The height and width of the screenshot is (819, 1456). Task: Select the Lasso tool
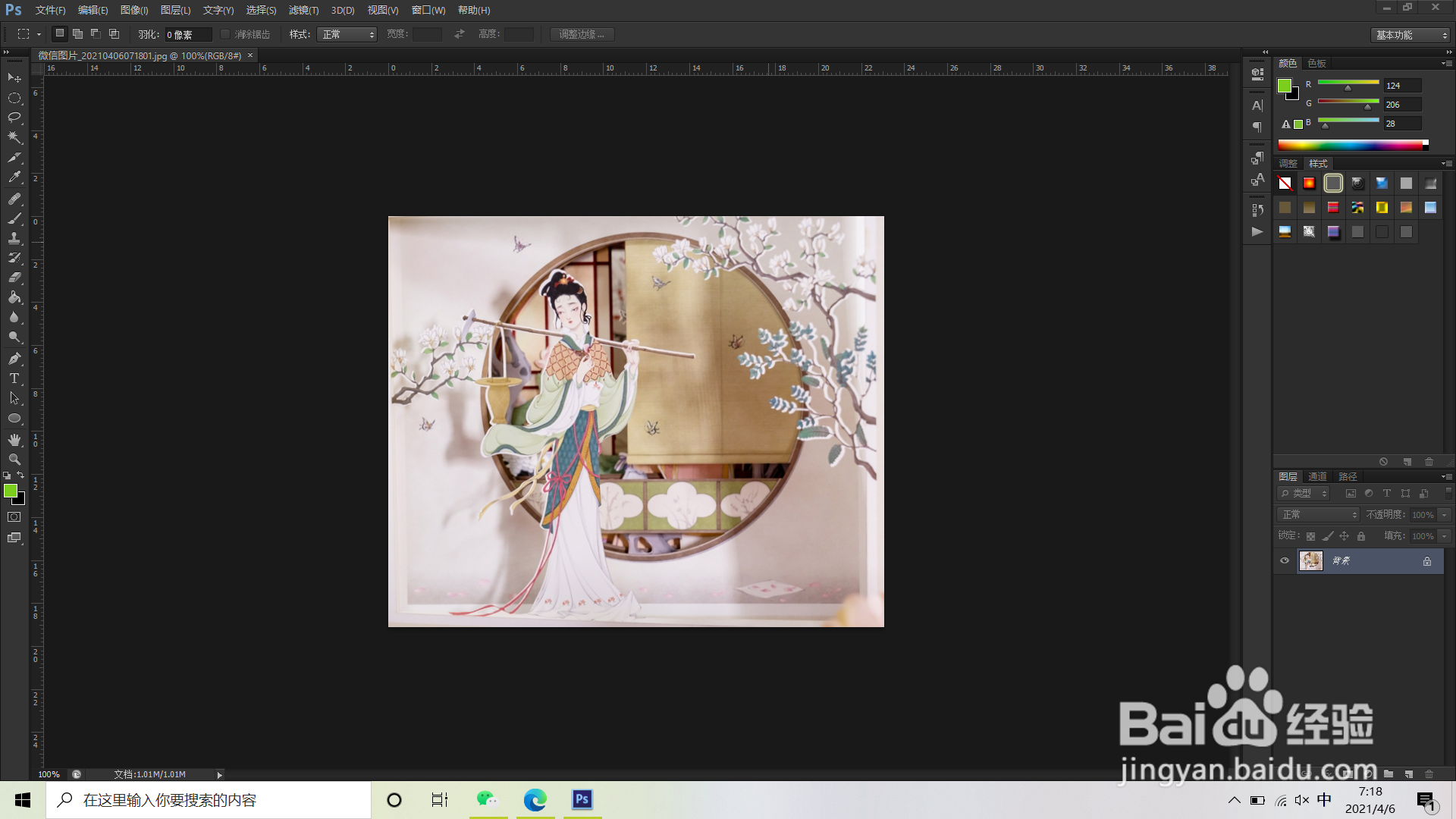pos(14,118)
